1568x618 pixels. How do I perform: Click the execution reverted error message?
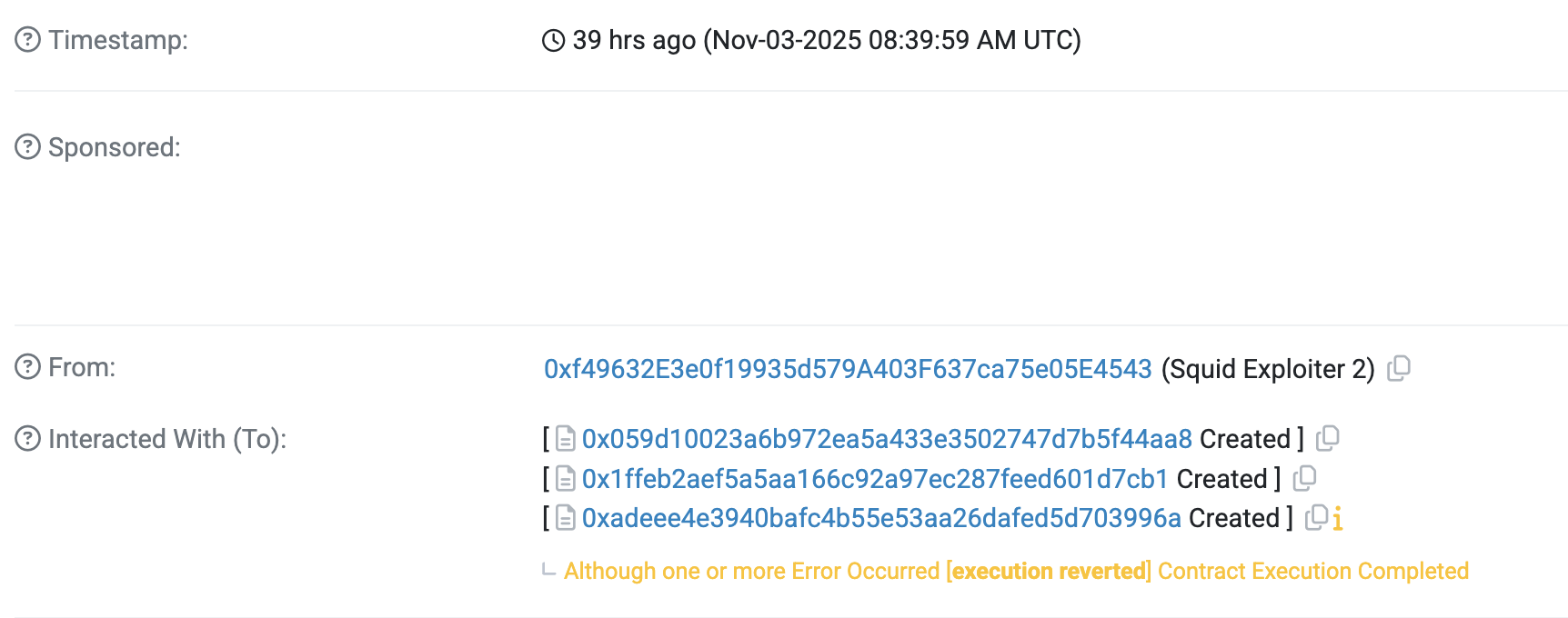point(1048,571)
